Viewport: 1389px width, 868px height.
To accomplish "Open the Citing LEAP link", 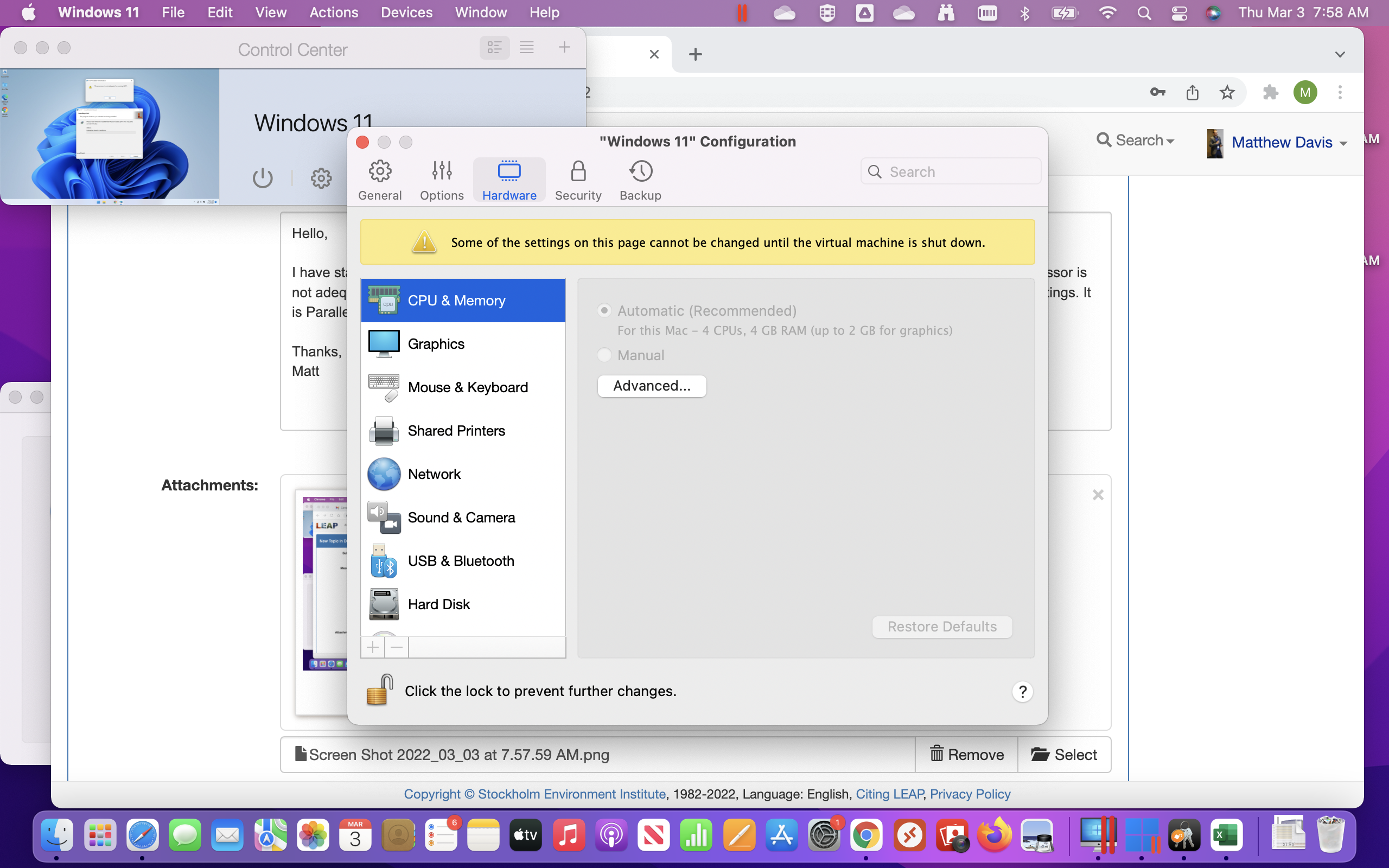I will [x=889, y=794].
